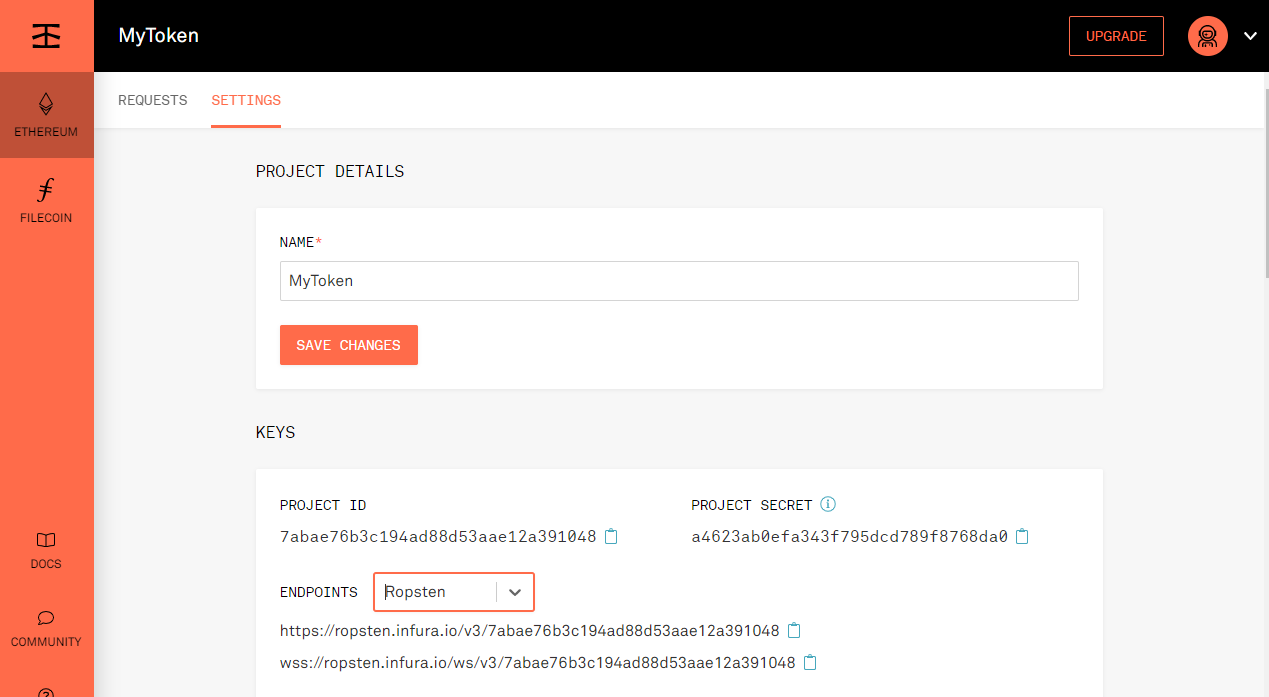Click the PROJECT DETAILS heading

(330, 171)
